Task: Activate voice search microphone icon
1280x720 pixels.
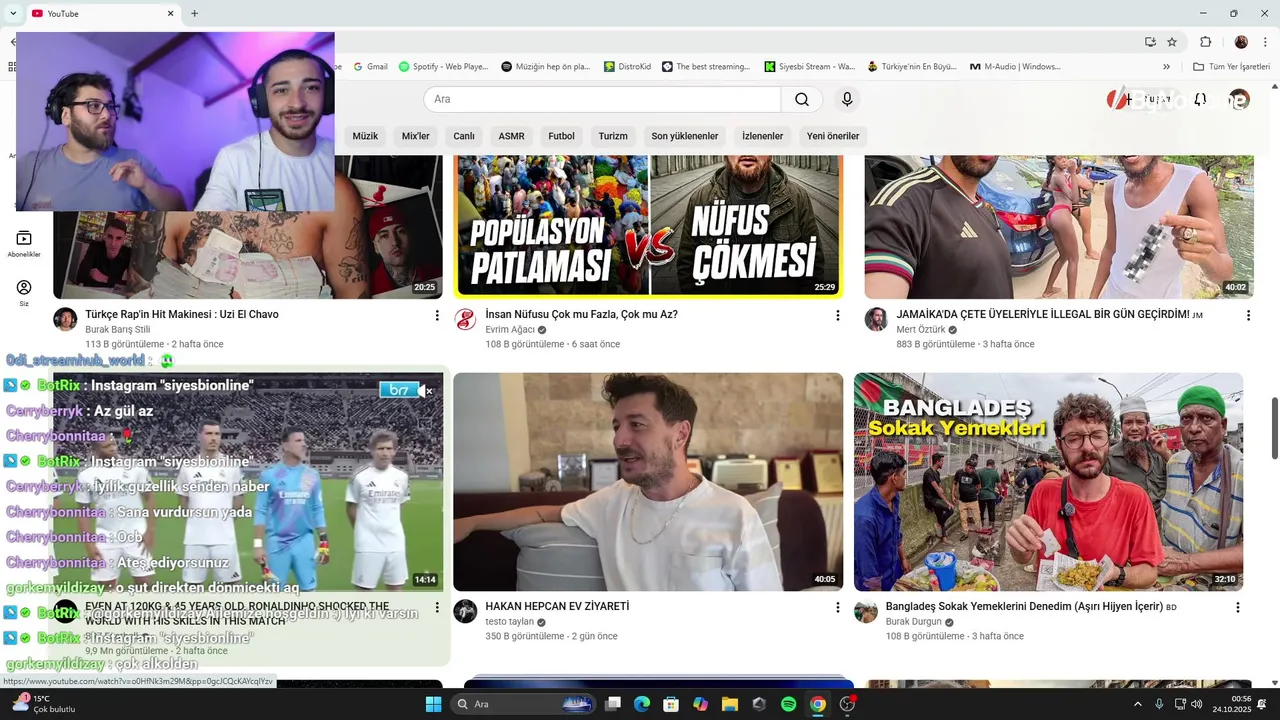Action: click(x=847, y=99)
